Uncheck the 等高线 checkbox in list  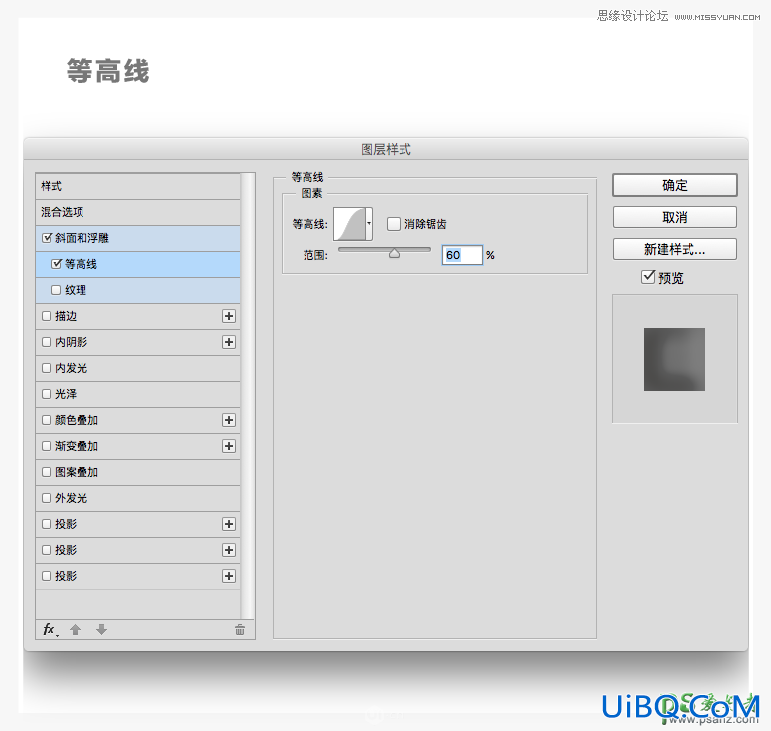coord(57,264)
